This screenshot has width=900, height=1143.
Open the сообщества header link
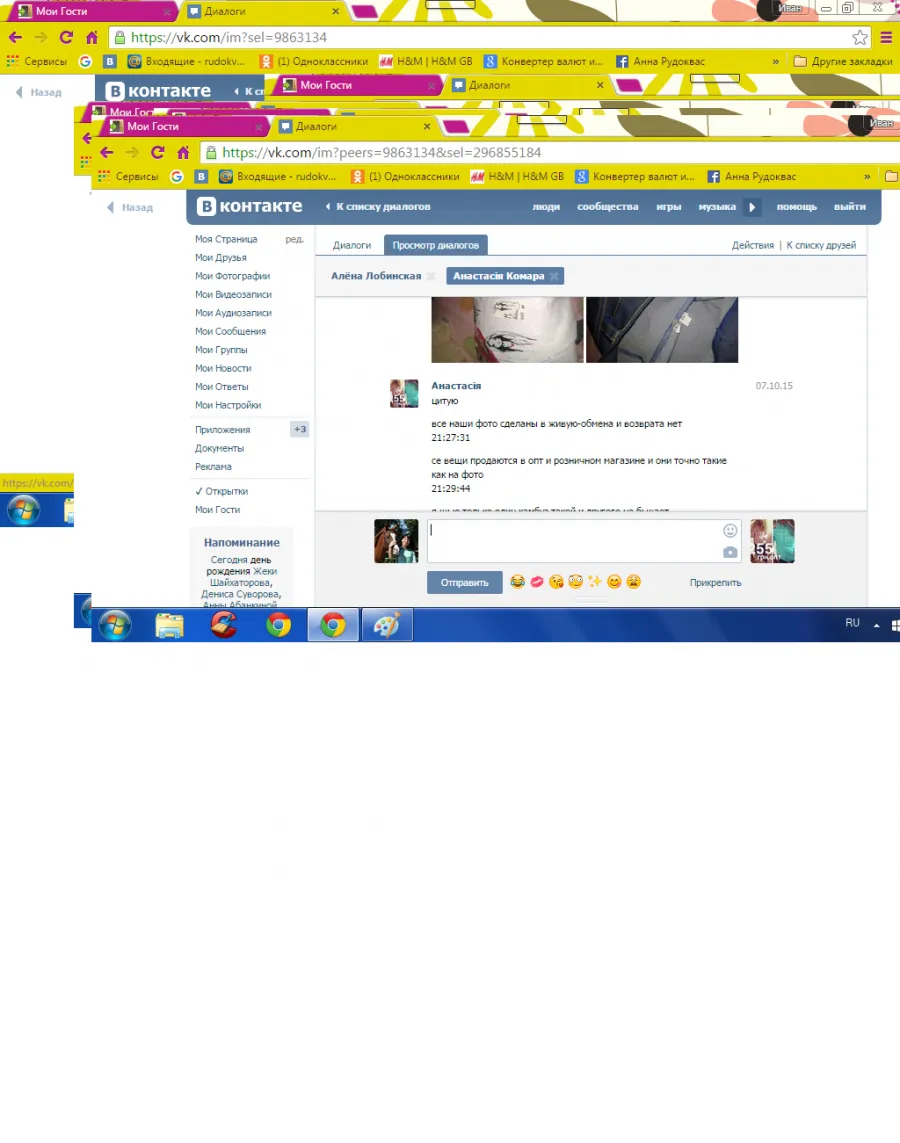(x=608, y=207)
